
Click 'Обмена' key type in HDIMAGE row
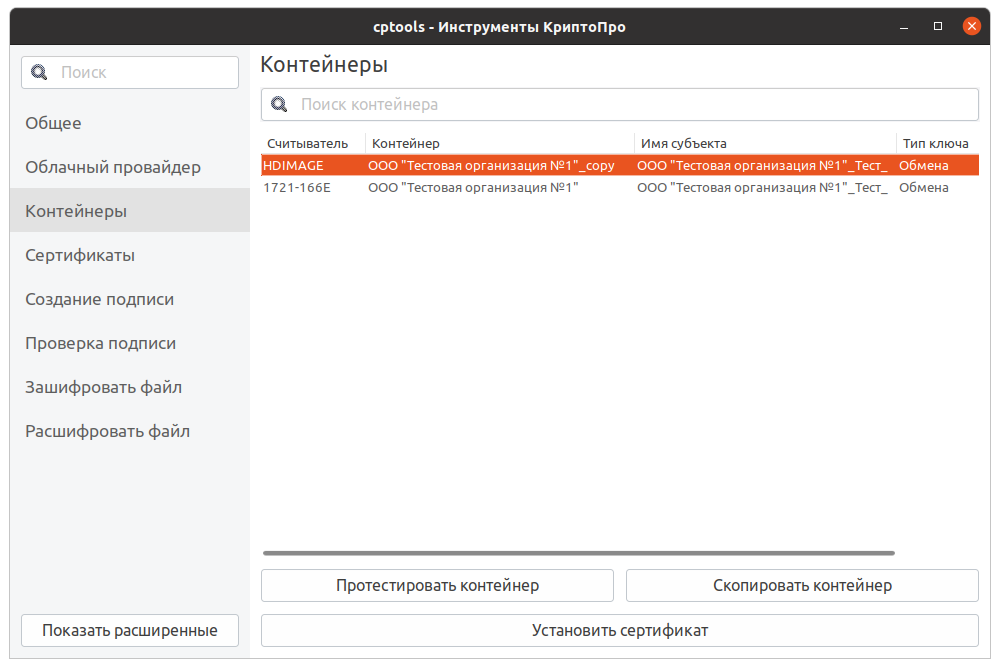923,165
